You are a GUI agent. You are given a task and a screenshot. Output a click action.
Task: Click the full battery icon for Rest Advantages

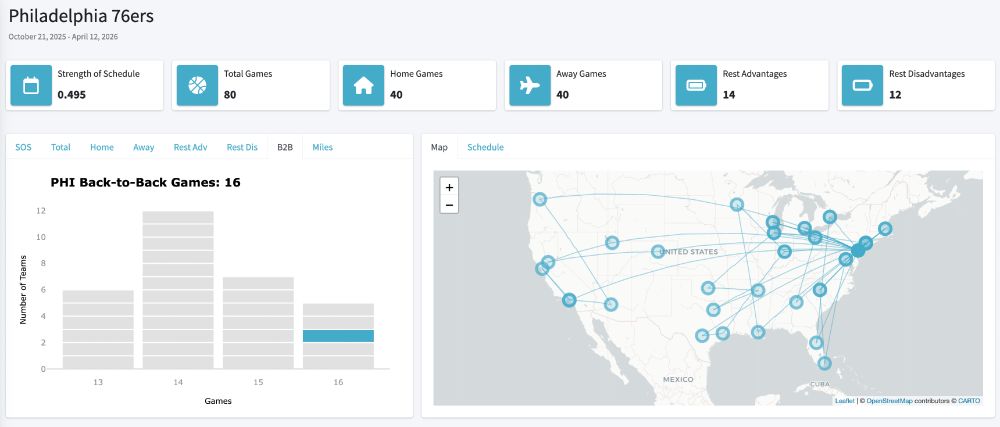696,85
